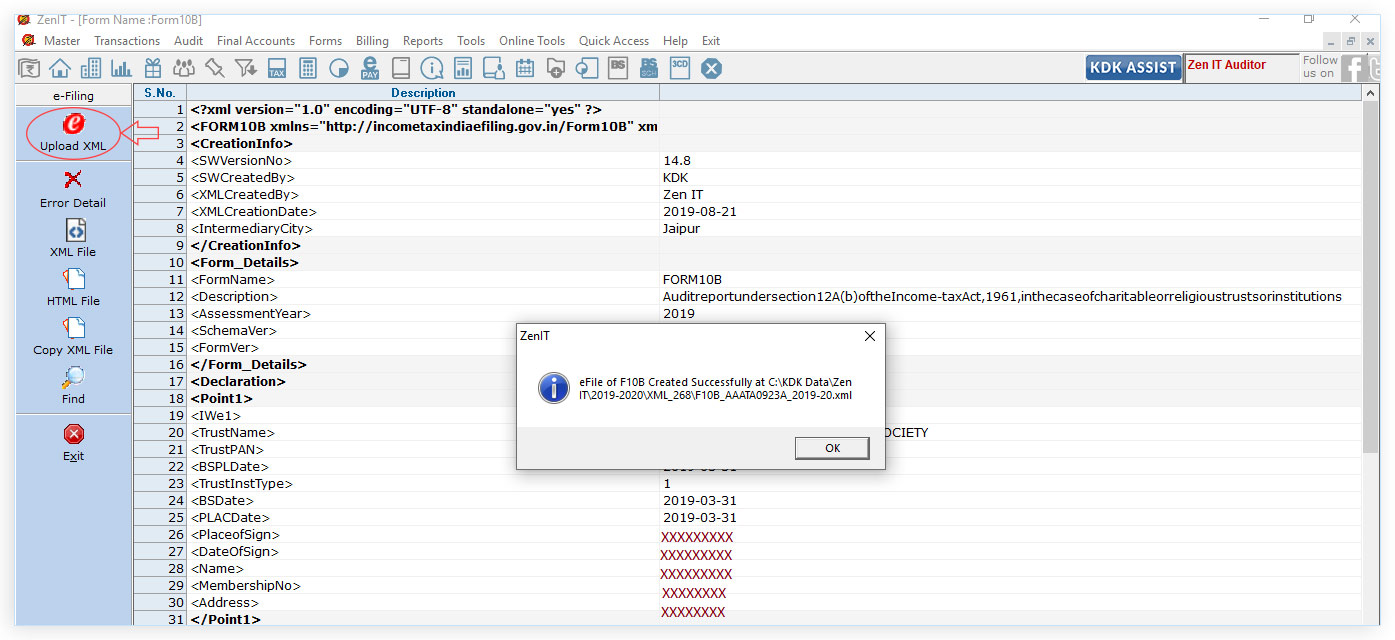Click the </Point1> closing tag row
Image resolution: width=1395 pixels, height=640 pixels.
click(x=748, y=619)
